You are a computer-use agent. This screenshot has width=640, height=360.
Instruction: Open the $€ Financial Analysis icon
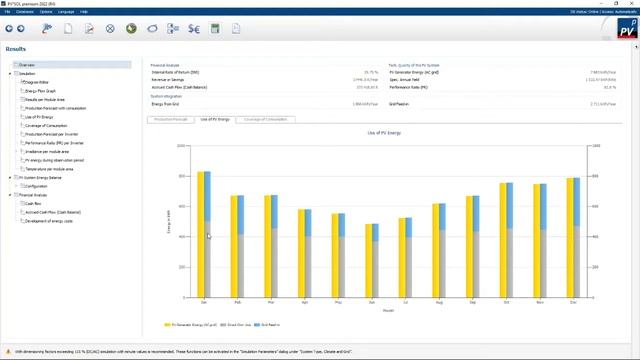(x=194, y=29)
